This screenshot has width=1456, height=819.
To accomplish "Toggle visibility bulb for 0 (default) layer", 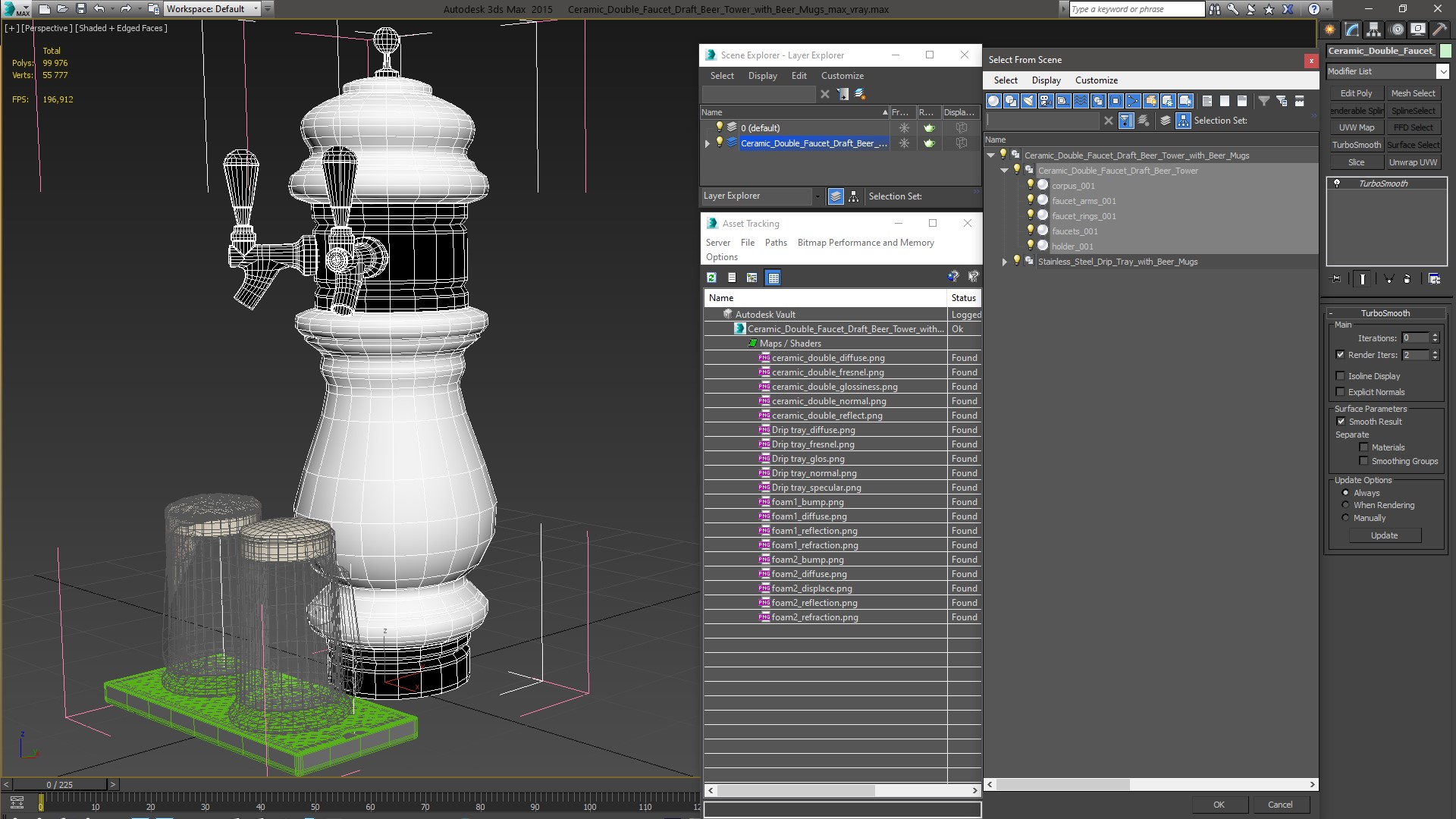I will pyautogui.click(x=719, y=127).
